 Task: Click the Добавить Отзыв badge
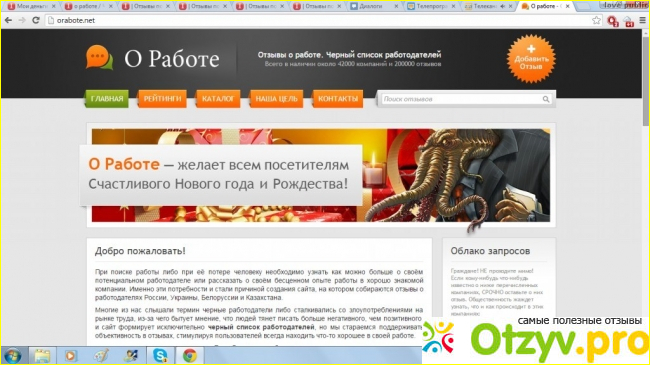click(531, 59)
